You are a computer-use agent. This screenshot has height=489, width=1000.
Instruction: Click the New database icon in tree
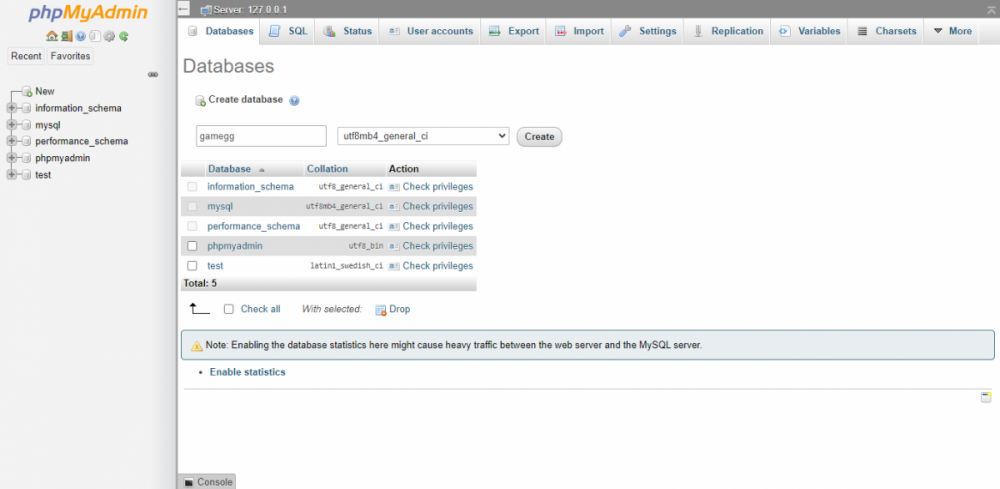coord(27,92)
